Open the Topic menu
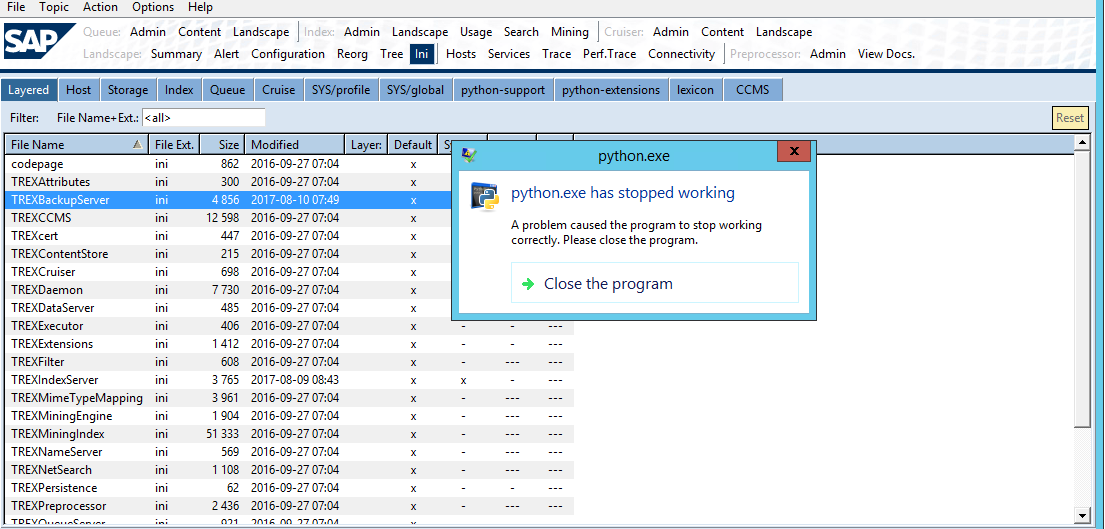This screenshot has width=1105, height=529. click(54, 7)
